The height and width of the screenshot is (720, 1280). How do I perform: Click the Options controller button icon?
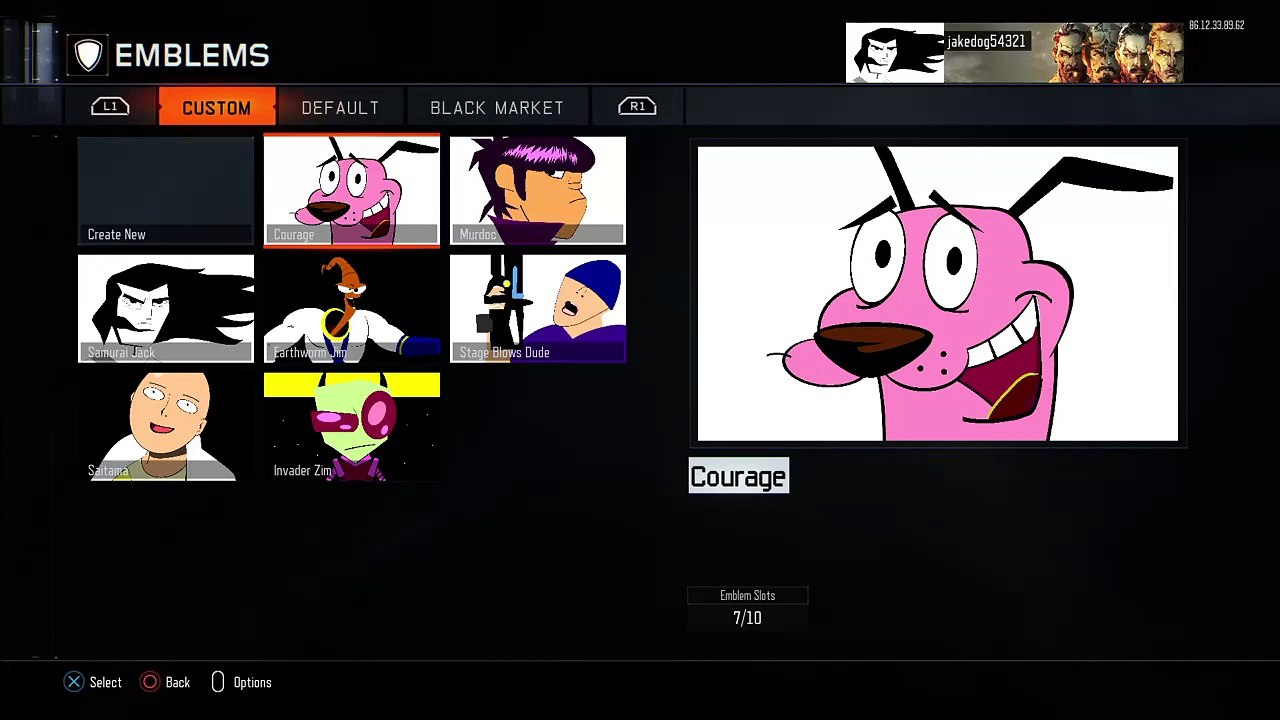(217, 682)
